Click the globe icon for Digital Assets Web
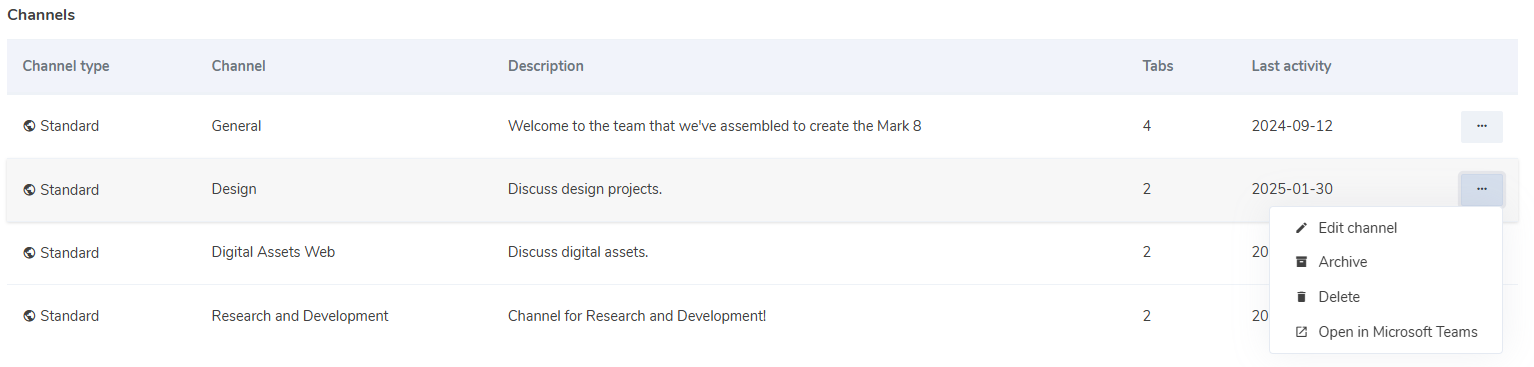Screen dimensions: 1534x367 [29, 252]
